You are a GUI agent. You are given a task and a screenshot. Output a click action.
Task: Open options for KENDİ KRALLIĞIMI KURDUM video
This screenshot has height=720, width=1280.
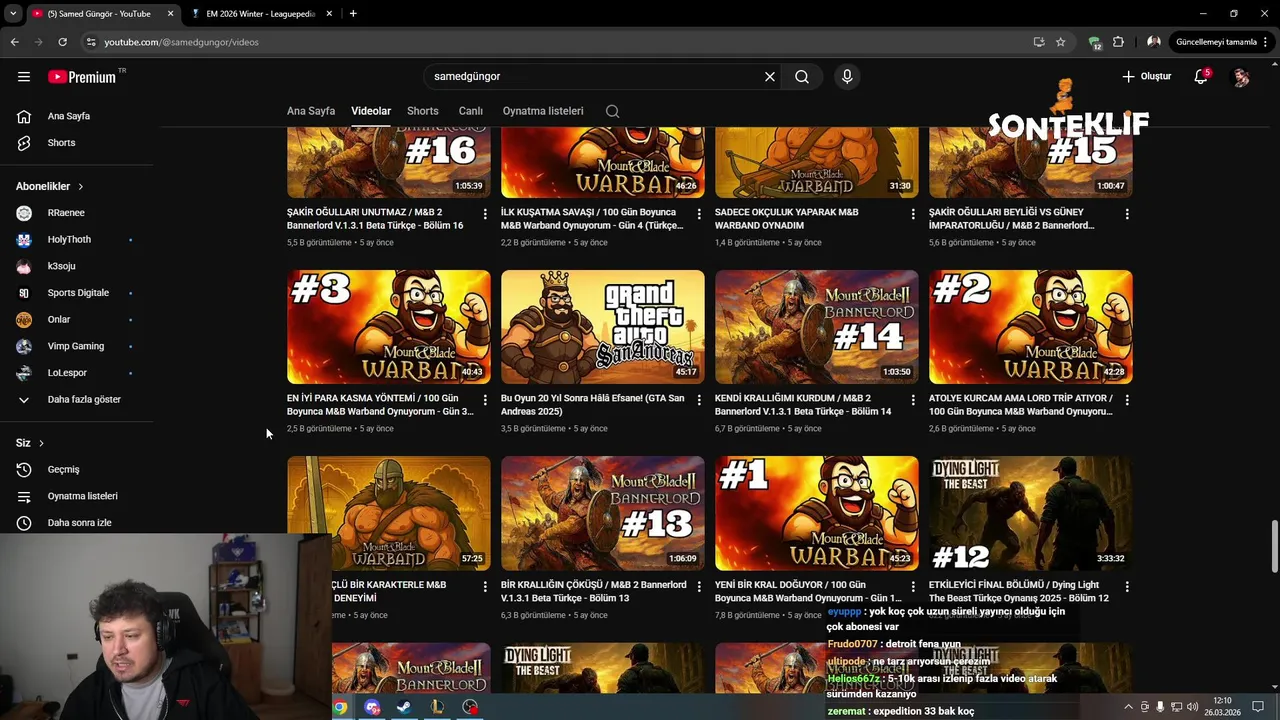tap(913, 400)
